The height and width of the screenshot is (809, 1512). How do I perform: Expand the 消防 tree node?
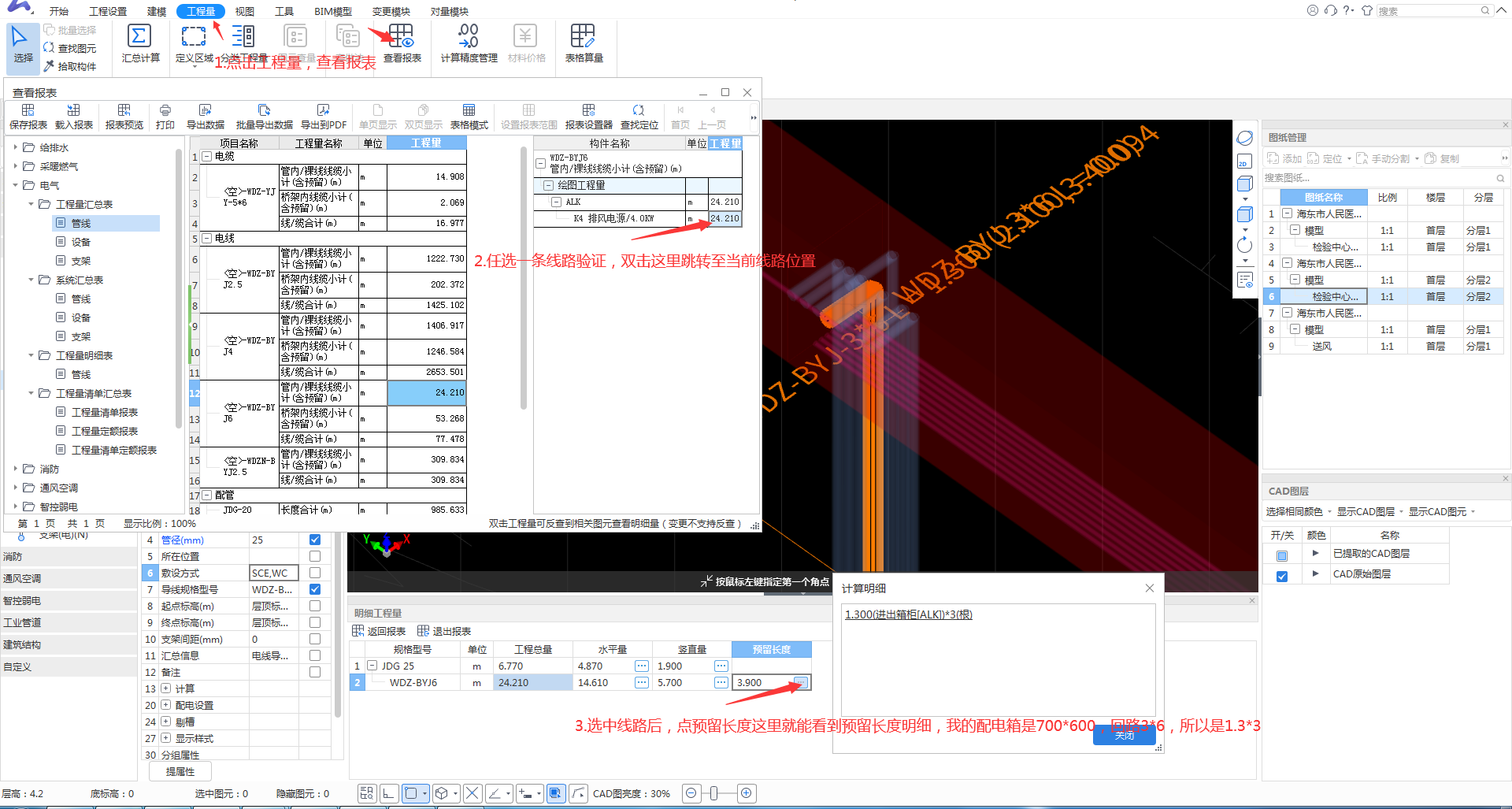(x=16, y=469)
